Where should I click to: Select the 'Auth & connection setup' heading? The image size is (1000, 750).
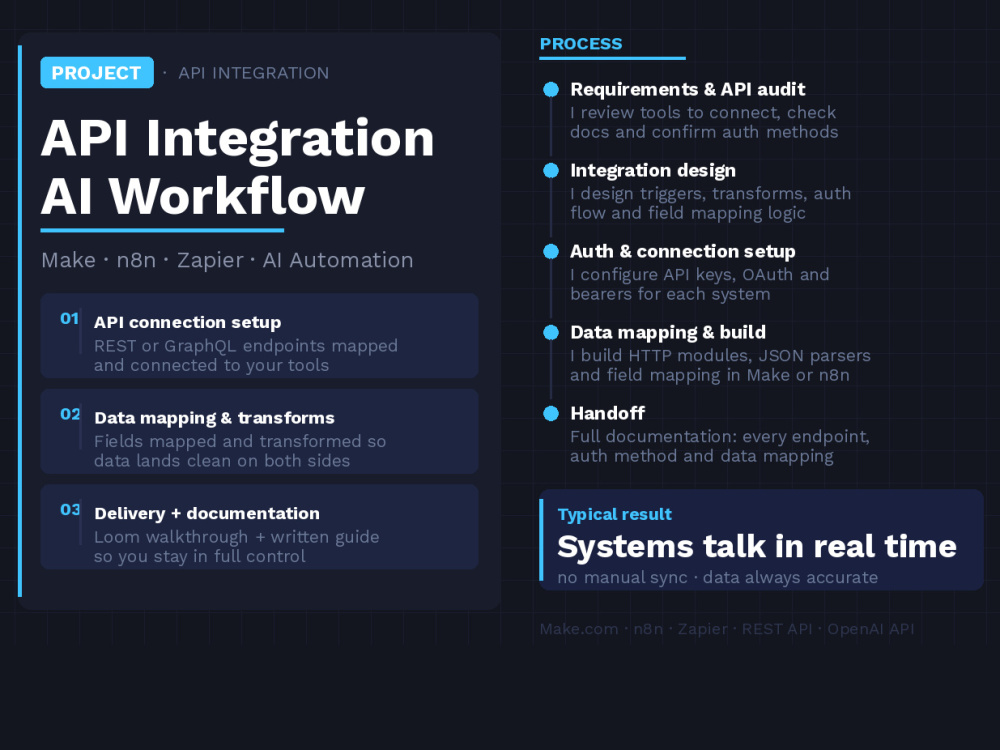[682, 251]
